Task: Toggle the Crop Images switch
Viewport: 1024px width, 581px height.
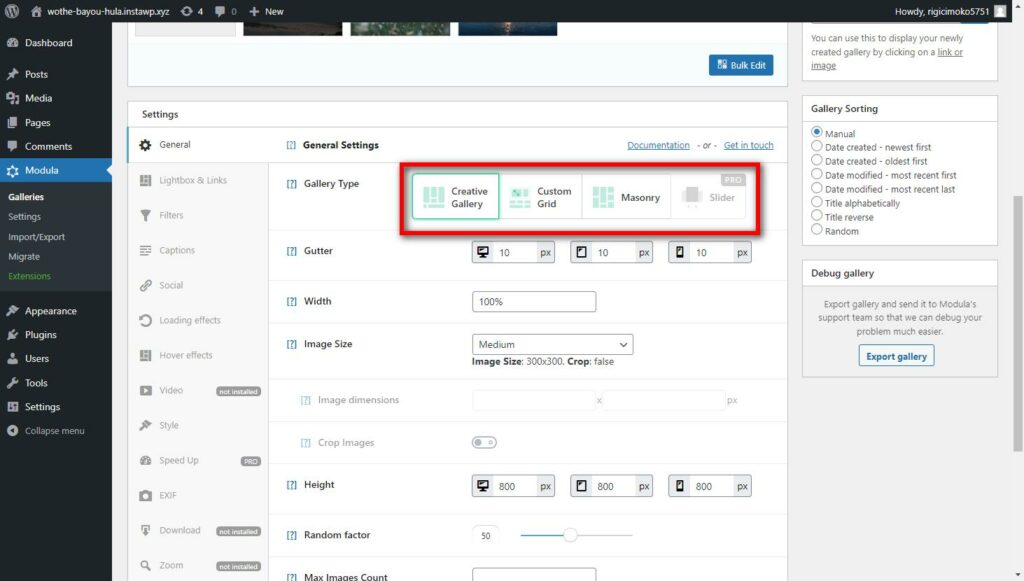Action: pos(484,442)
